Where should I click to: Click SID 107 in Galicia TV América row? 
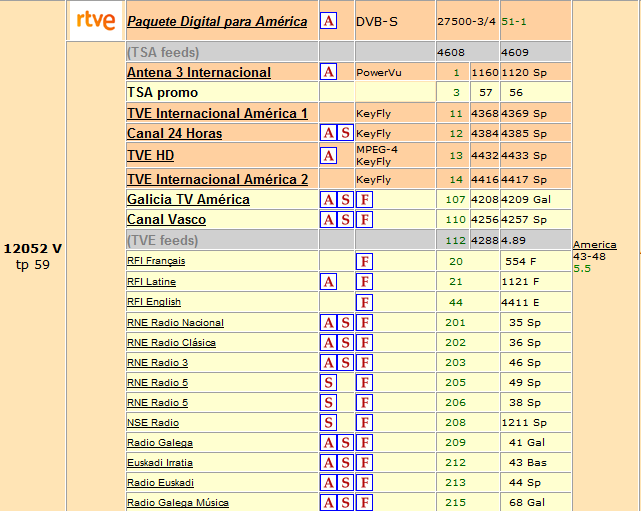(455, 200)
